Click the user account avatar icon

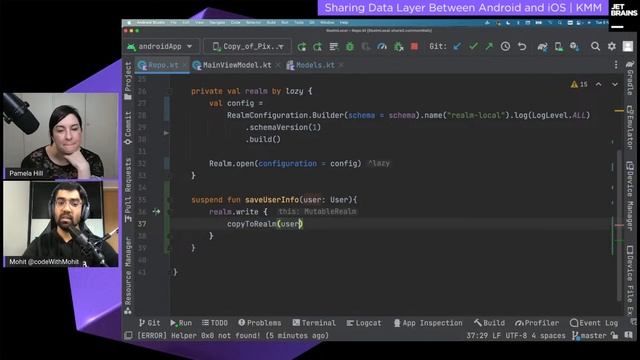tap(628, 47)
